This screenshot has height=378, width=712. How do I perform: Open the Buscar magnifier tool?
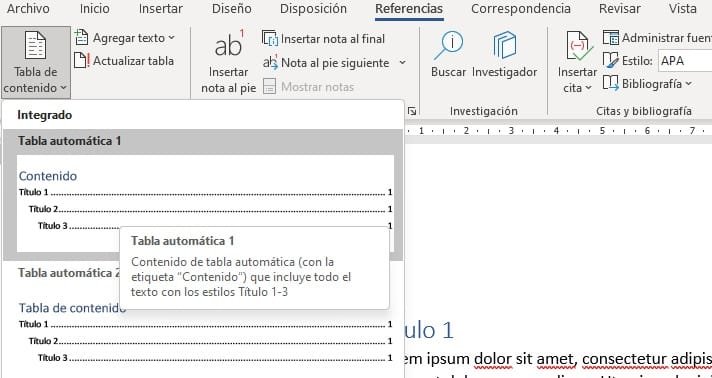click(x=448, y=45)
